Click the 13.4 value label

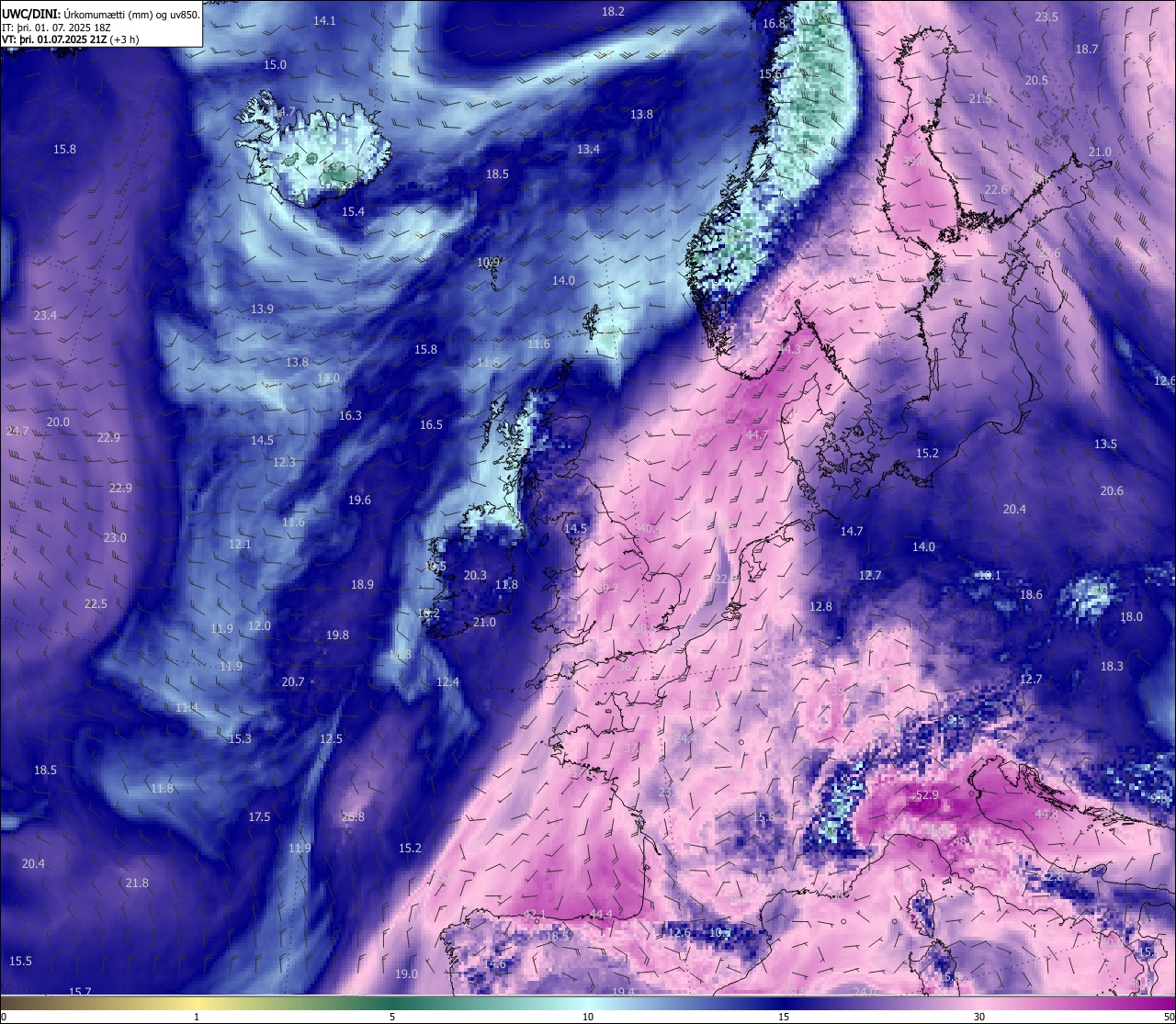pos(588,149)
